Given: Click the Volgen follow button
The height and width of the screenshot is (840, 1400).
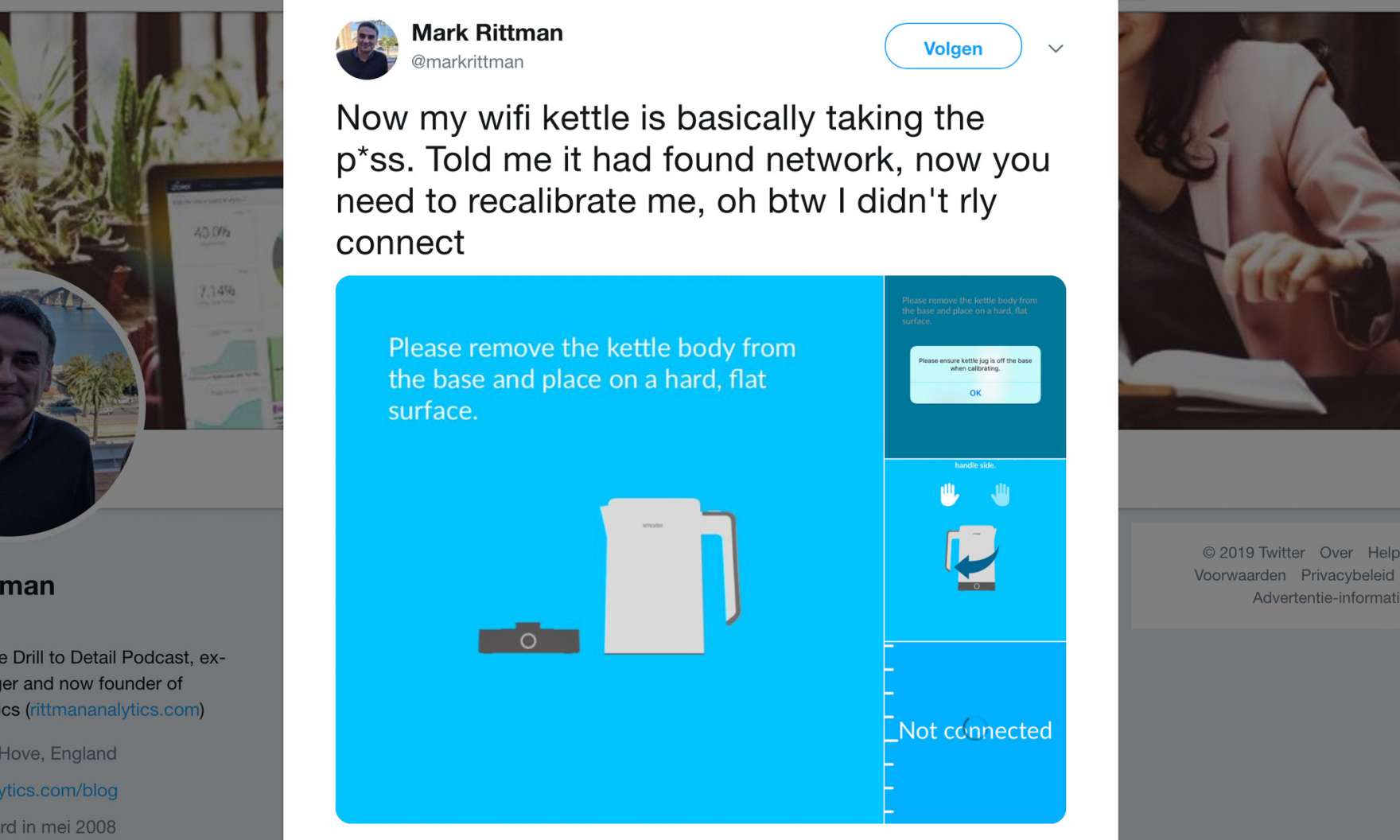Looking at the screenshot, I should 953,46.
